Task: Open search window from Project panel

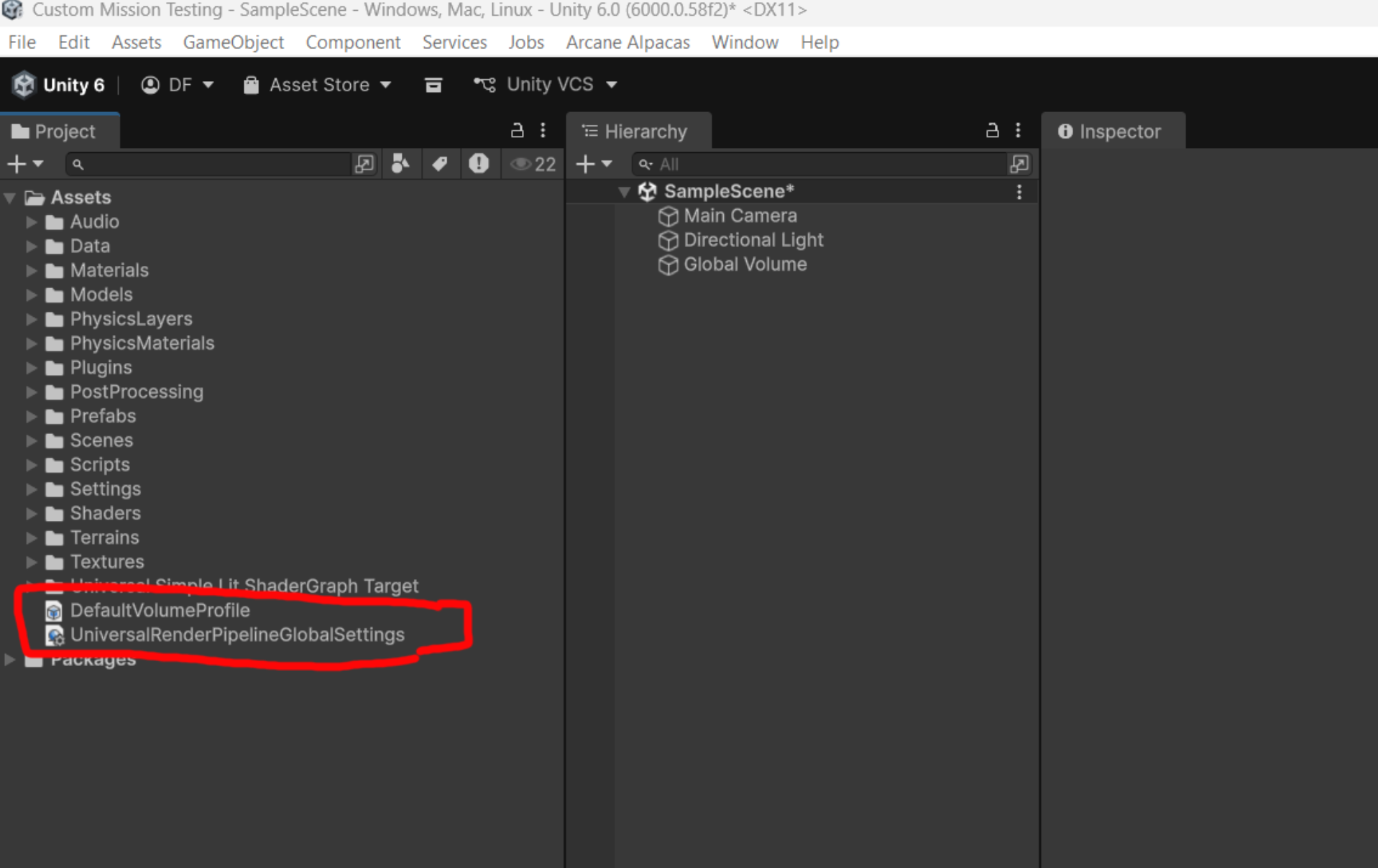Action: click(x=364, y=165)
